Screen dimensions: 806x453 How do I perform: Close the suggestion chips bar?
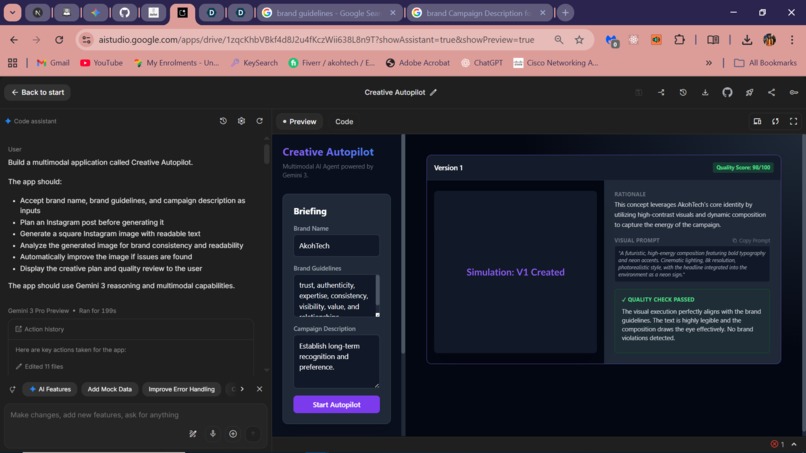259,389
